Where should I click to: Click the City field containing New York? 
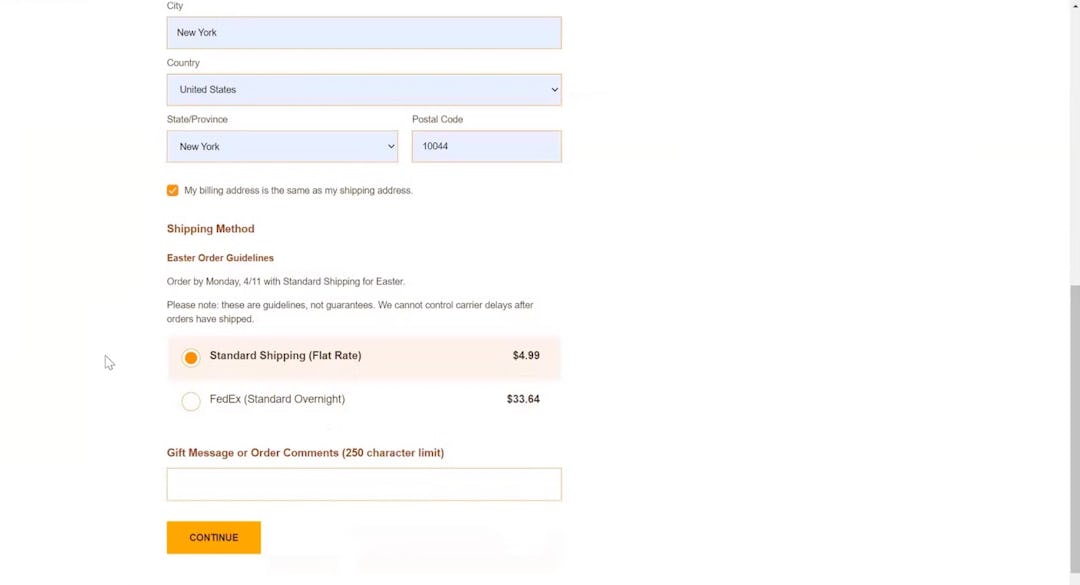(363, 32)
